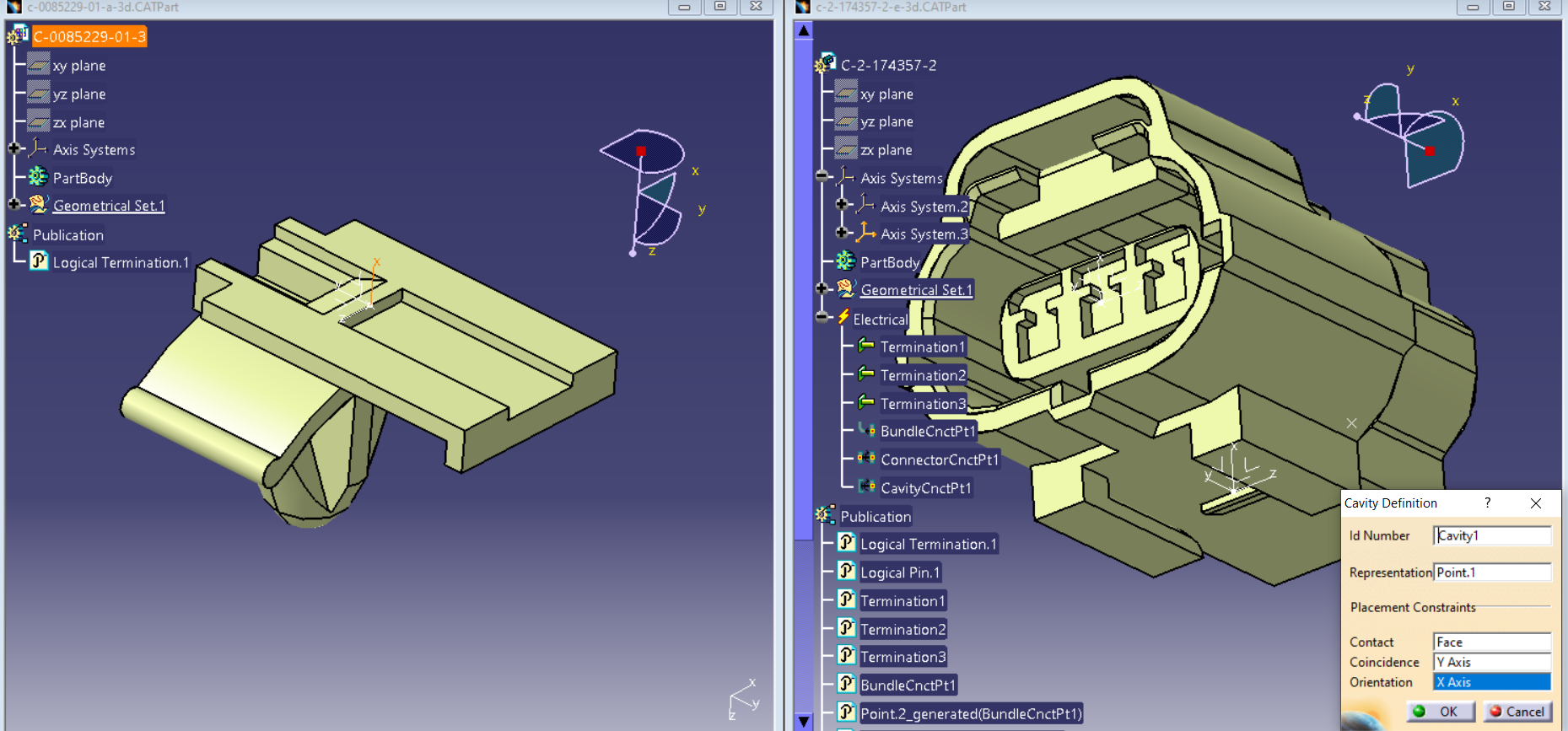
Task: Click the CavityCnctPt1 icon in tree
Action: point(866,486)
